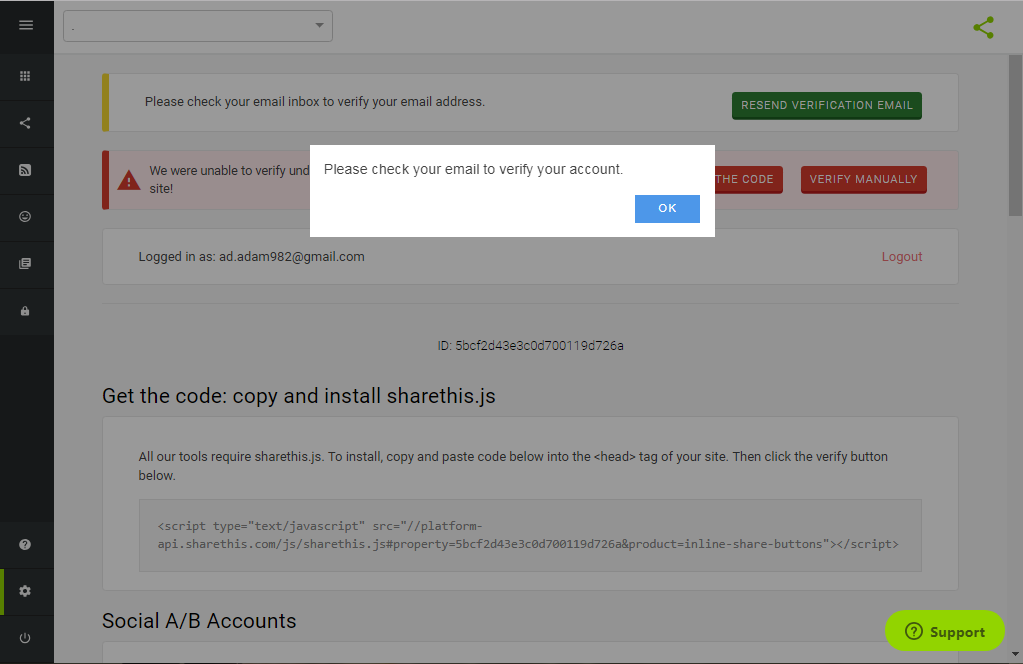Click the Logout link
This screenshot has height=664, width=1023.
pyautogui.click(x=902, y=257)
